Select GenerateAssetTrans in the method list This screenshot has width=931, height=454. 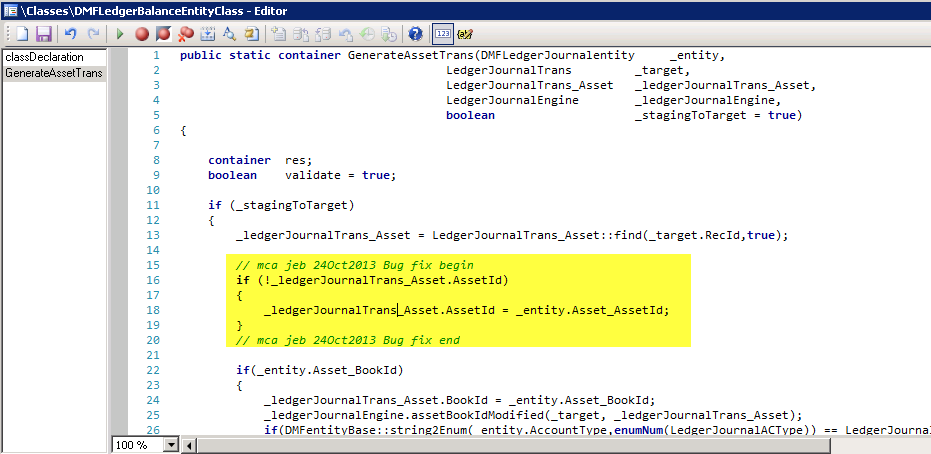(x=54, y=73)
